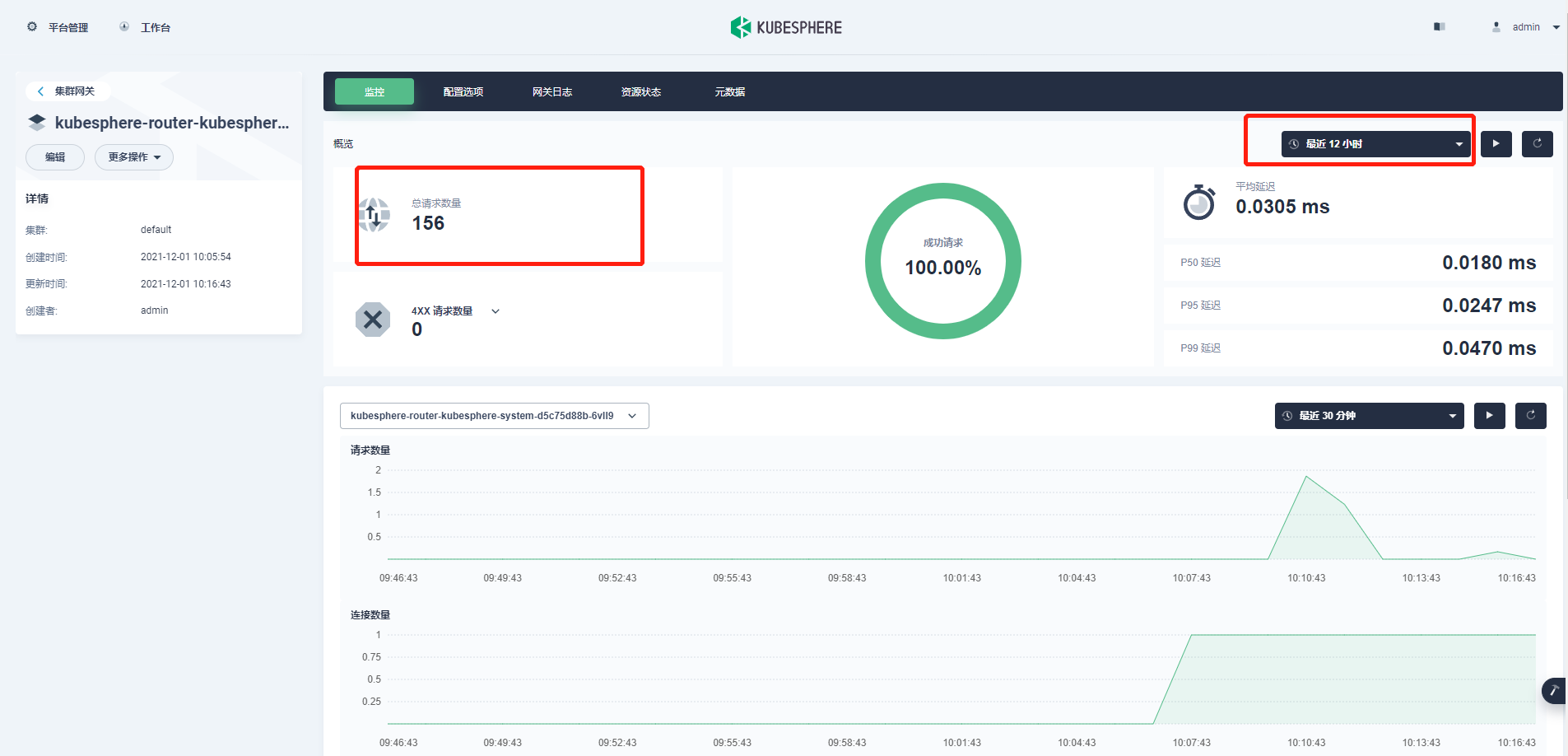
Task: Click the admin user avatar icon
Action: click(x=1496, y=27)
